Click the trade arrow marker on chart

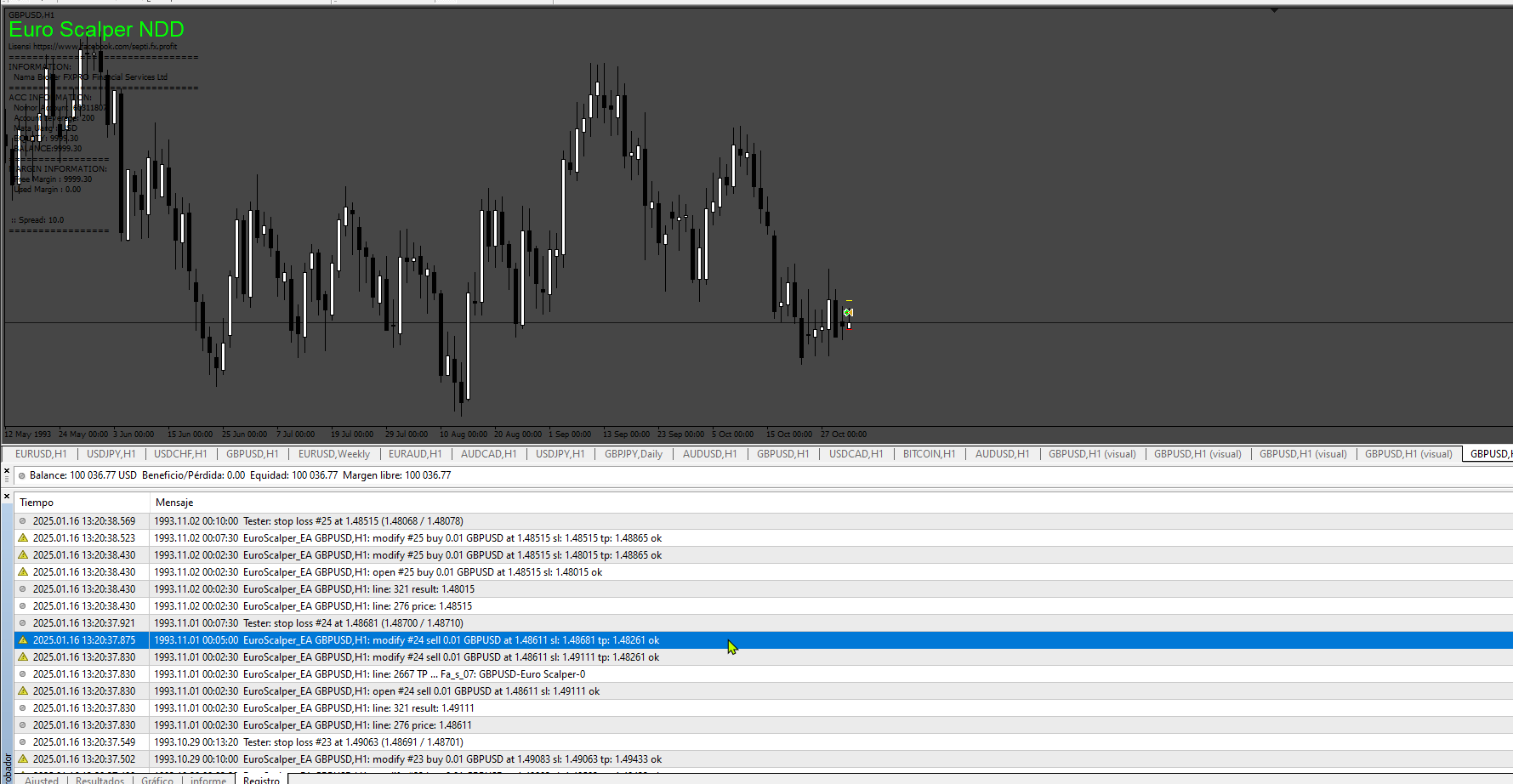(848, 312)
